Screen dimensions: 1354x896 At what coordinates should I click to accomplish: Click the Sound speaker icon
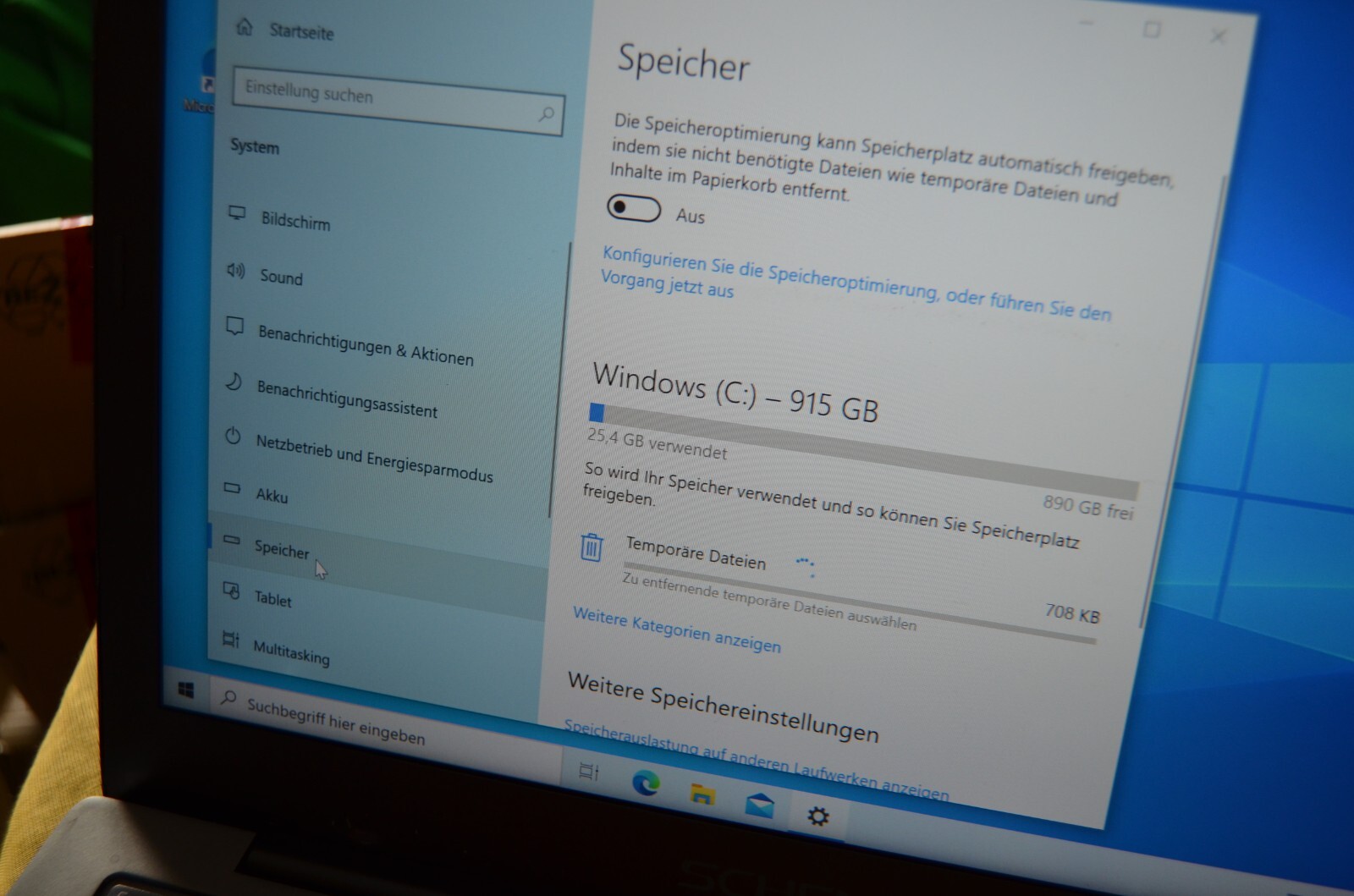tap(235, 270)
